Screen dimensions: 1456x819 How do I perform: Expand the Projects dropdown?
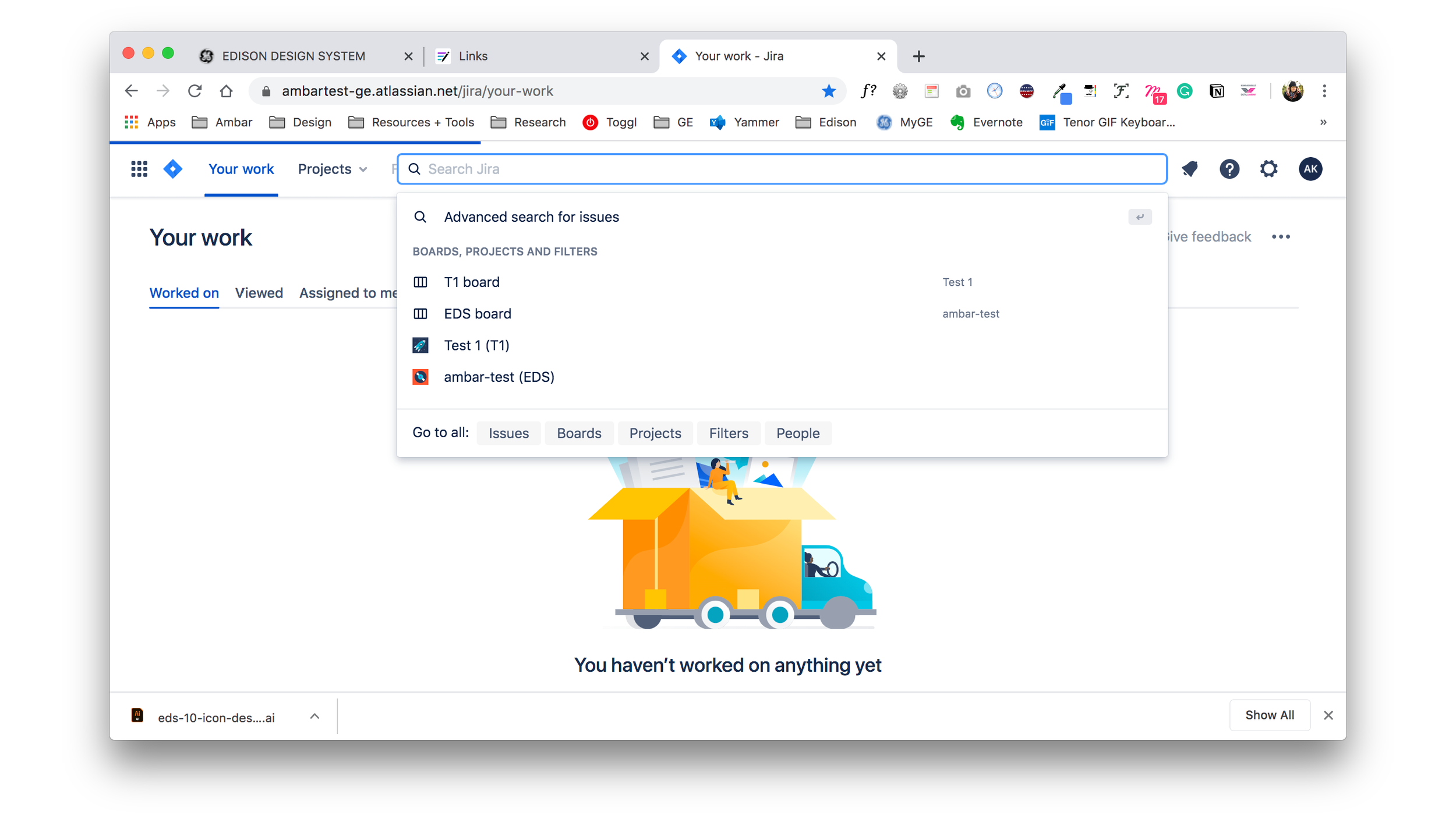pyautogui.click(x=333, y=169)
